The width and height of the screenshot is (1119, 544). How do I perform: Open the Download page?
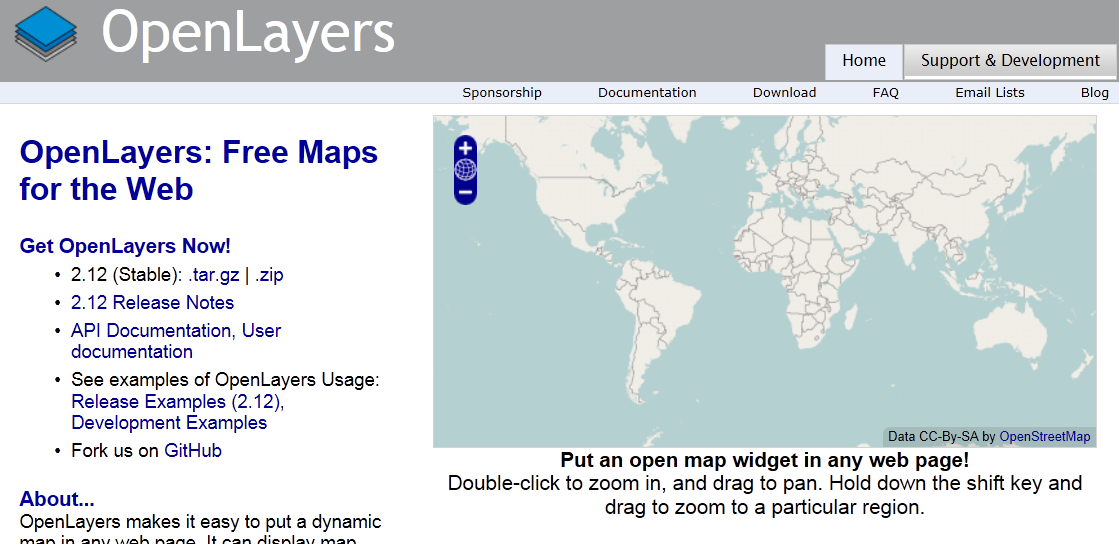coord(784,93)
